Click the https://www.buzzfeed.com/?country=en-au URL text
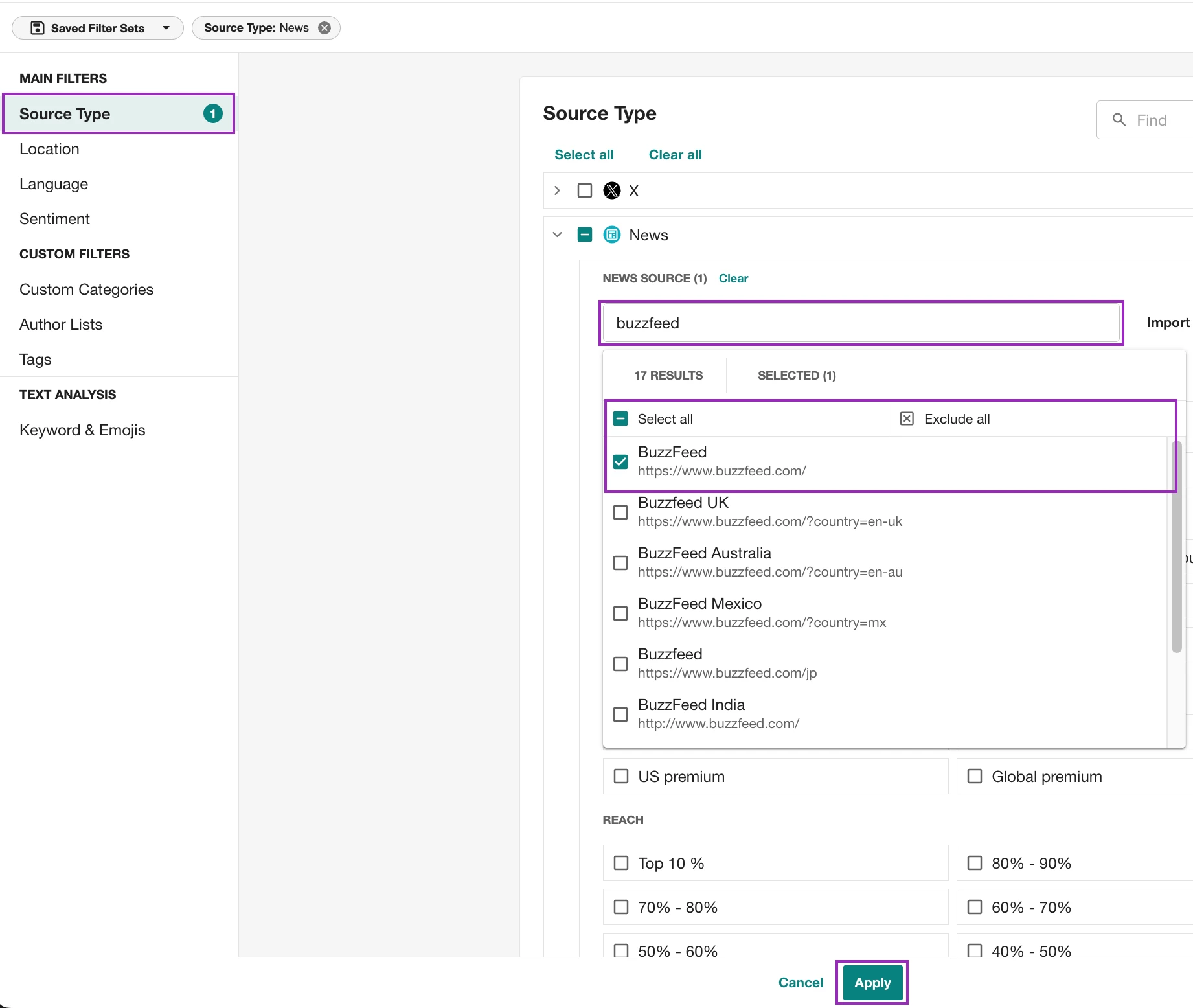Screen dimensions: 1193x1008 pos(769,572)
